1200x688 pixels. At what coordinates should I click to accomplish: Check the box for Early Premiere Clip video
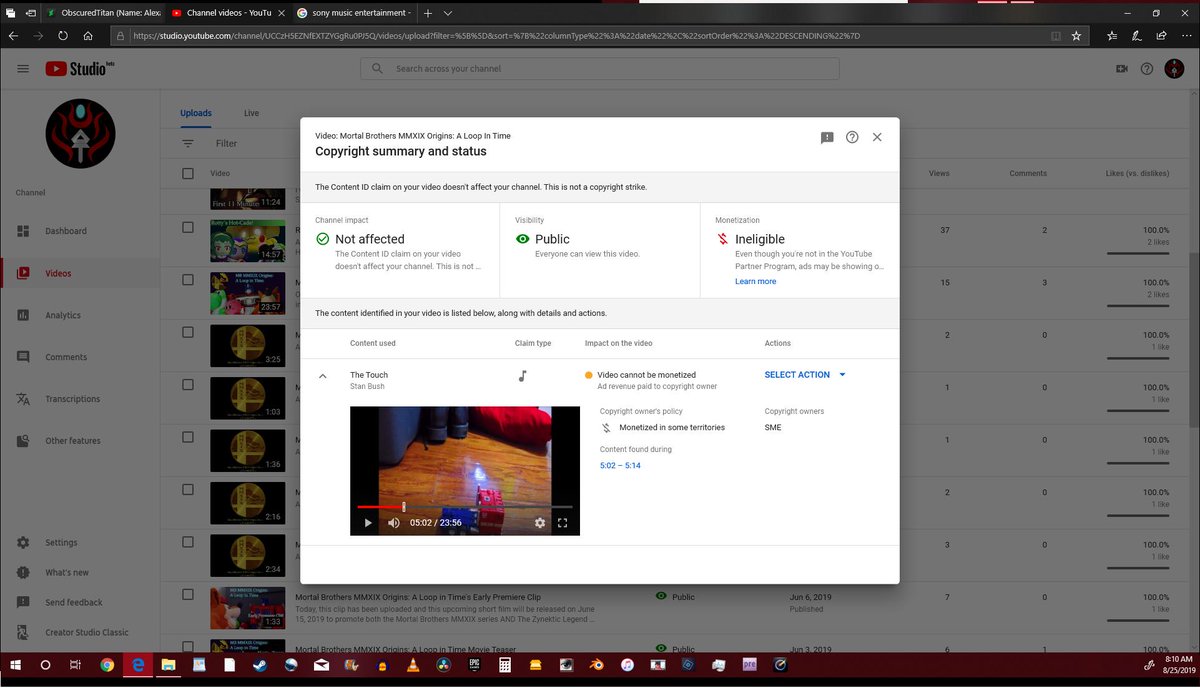point(188,595)
